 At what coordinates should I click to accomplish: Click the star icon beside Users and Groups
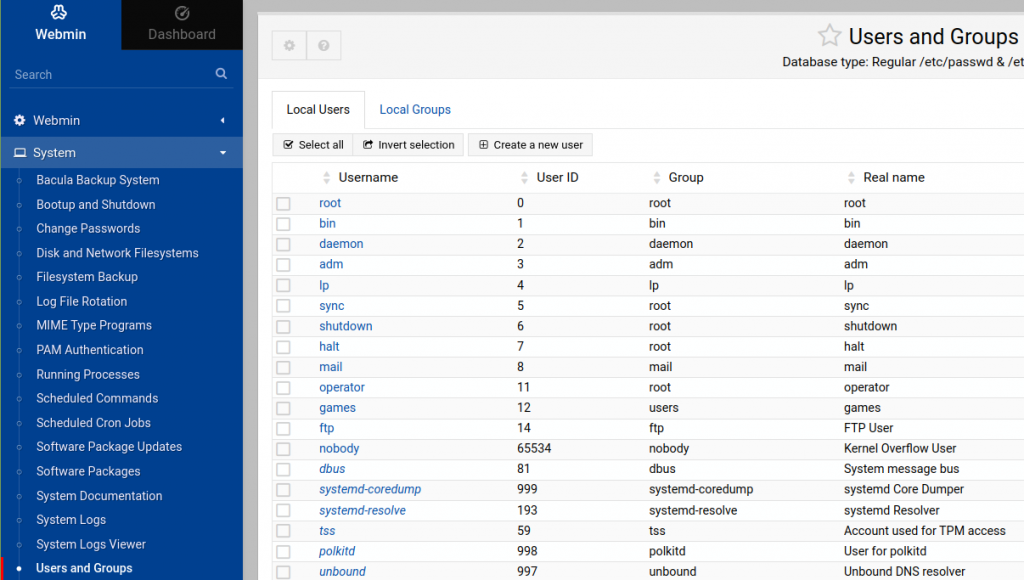pos(829,35)
